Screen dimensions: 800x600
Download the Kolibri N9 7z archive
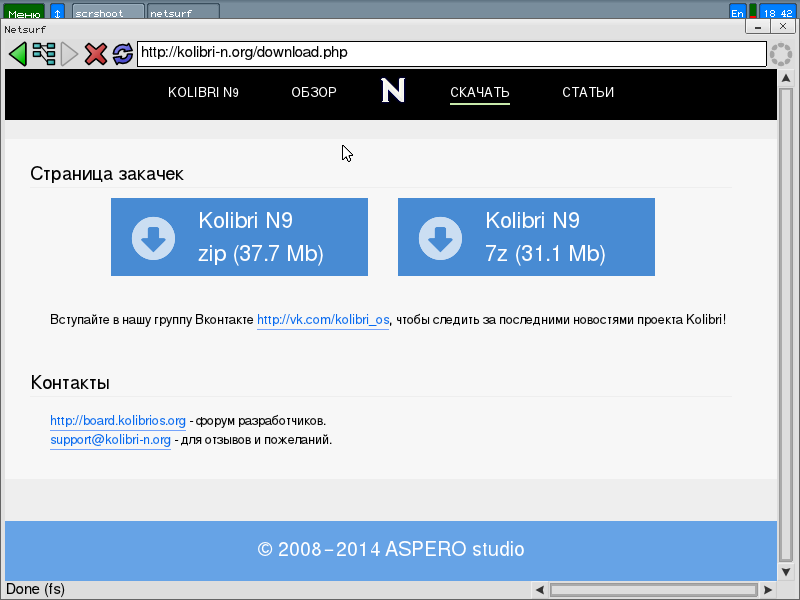pos(526,236)
